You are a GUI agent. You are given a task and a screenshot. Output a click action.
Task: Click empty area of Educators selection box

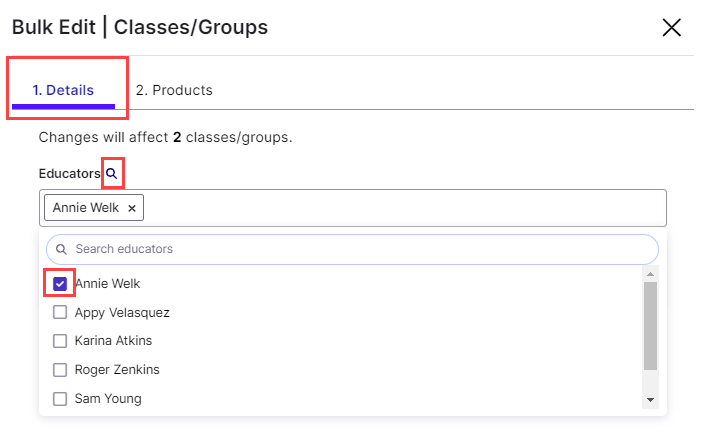(x=400, y=208)
